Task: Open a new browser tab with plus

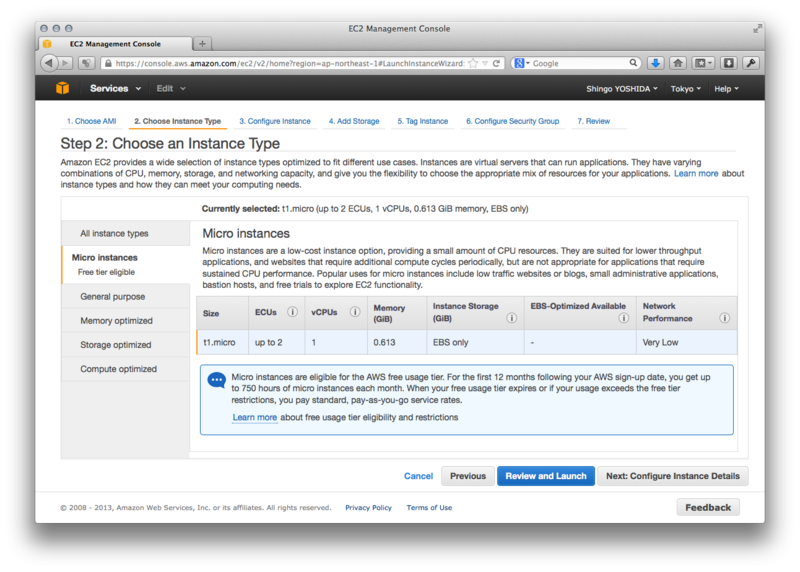Action: [203, 44]
